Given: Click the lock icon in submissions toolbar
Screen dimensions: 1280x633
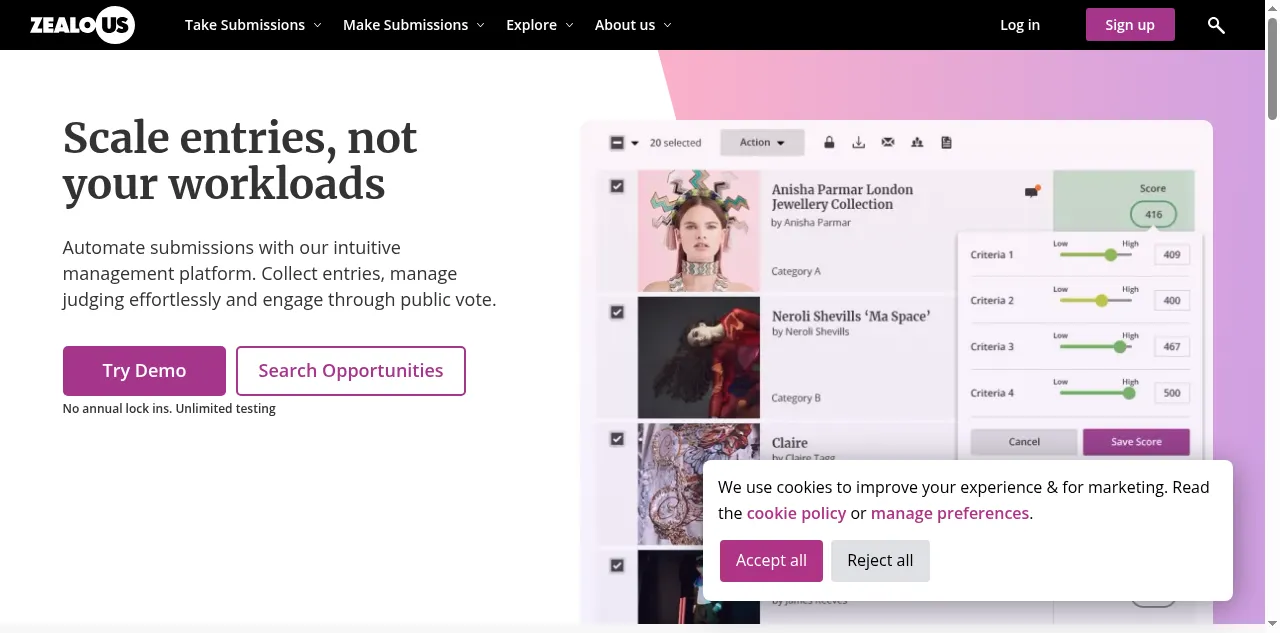Looking at the screenshot, I should pos(829,143).
